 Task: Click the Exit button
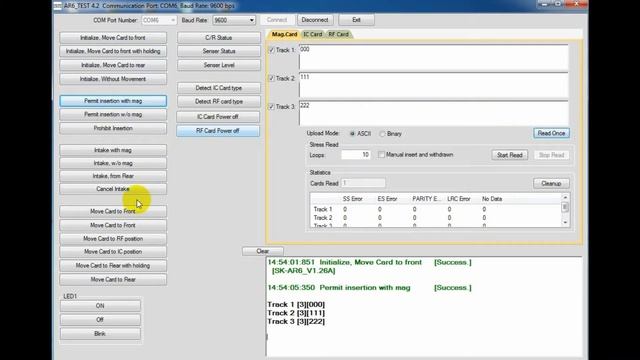coord(356,20)
